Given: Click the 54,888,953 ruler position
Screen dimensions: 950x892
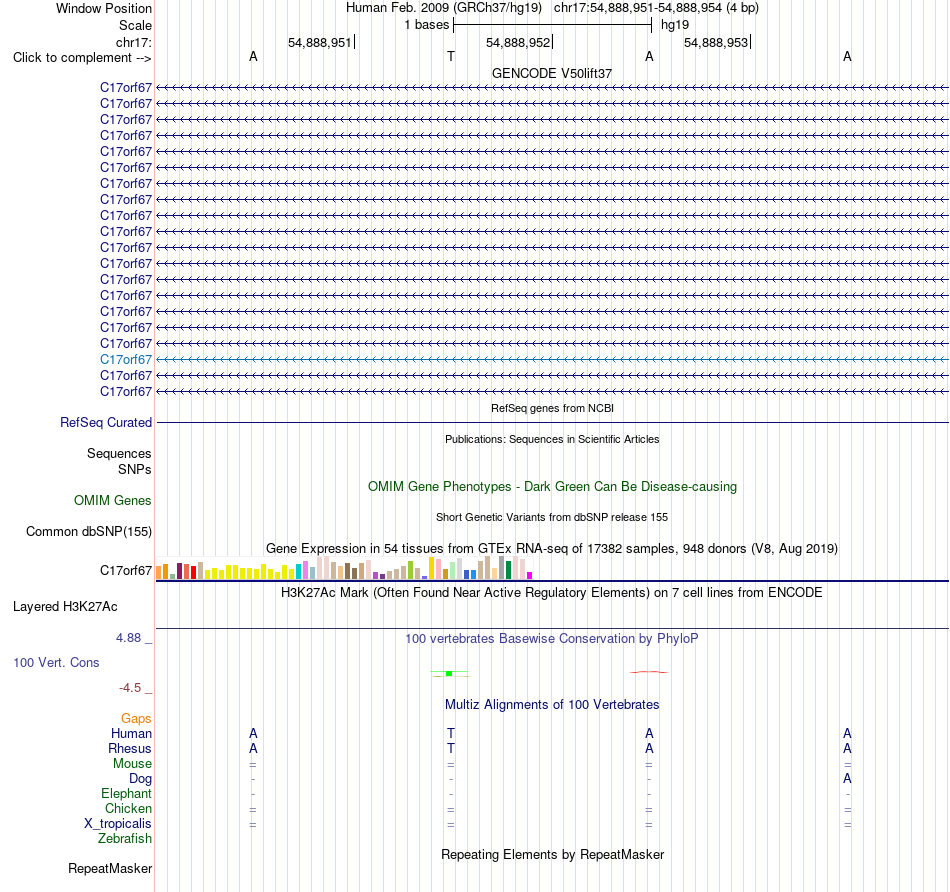Looking at the screenshot, I should point(716,42).
